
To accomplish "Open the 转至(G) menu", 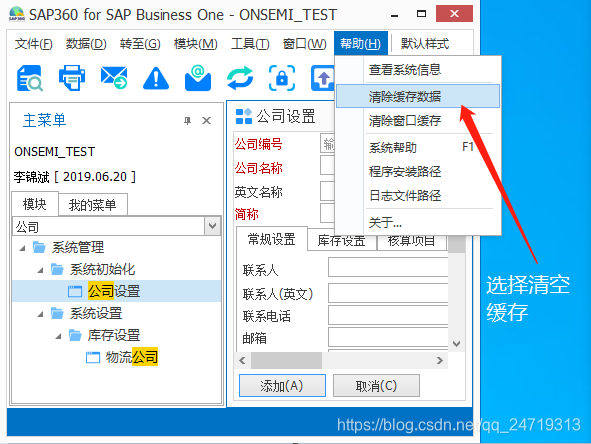I will click(x=140, y=44).
